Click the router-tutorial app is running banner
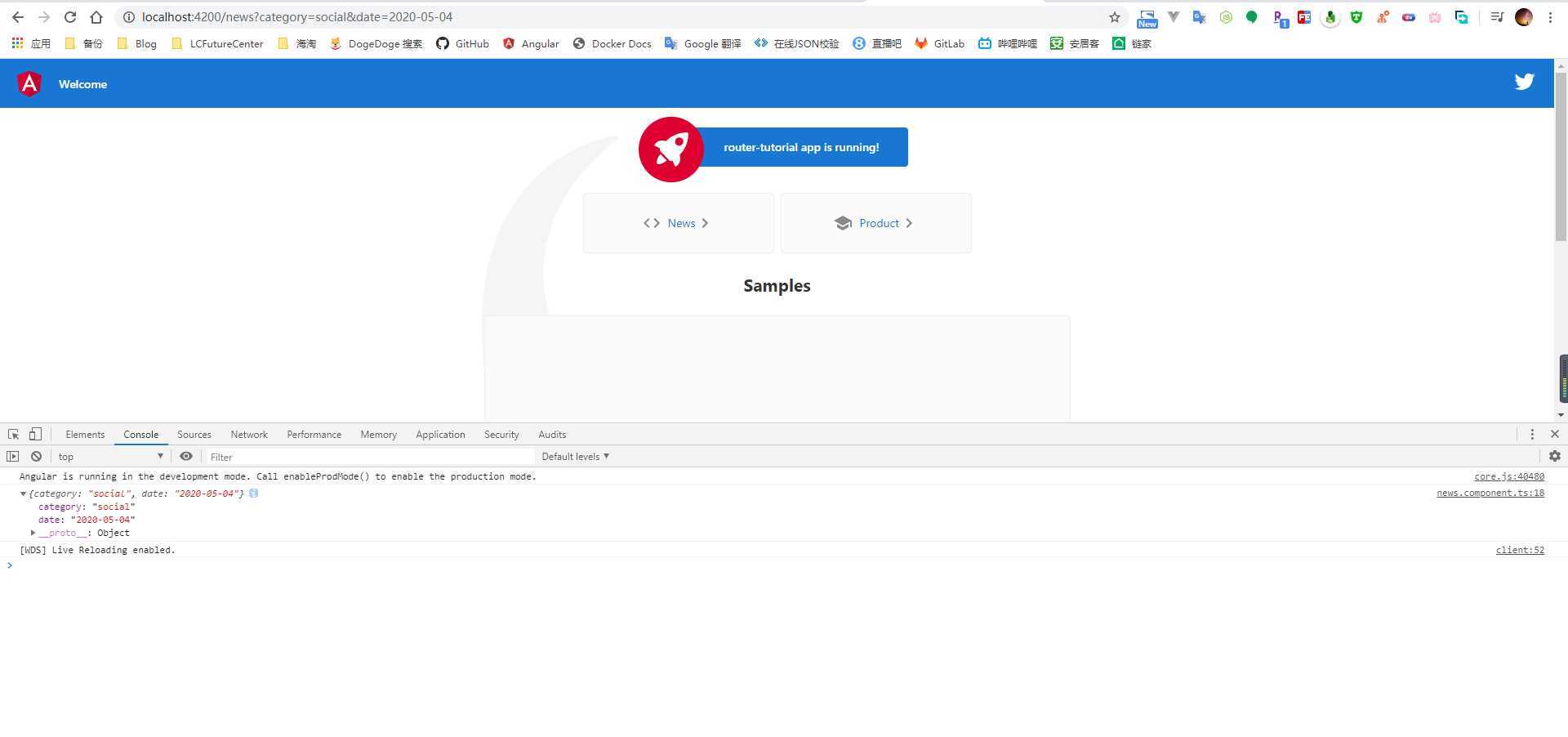 click(801, 147)
